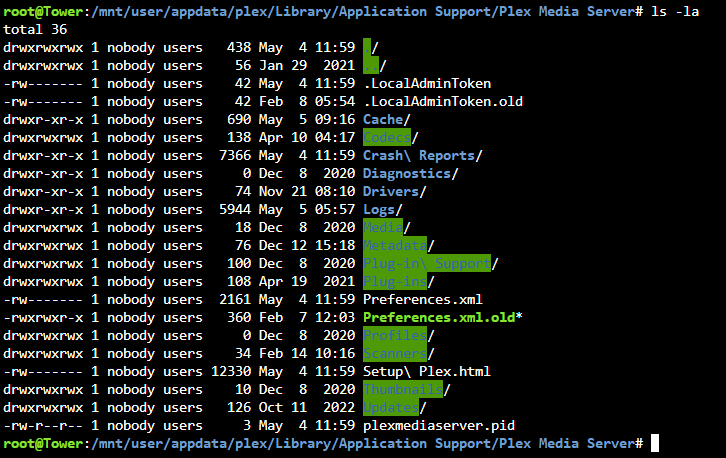The height and width of the screenshot is (458, 726).
Task: Click the time 09:16 on the Cache row
Action: (335, 119)
